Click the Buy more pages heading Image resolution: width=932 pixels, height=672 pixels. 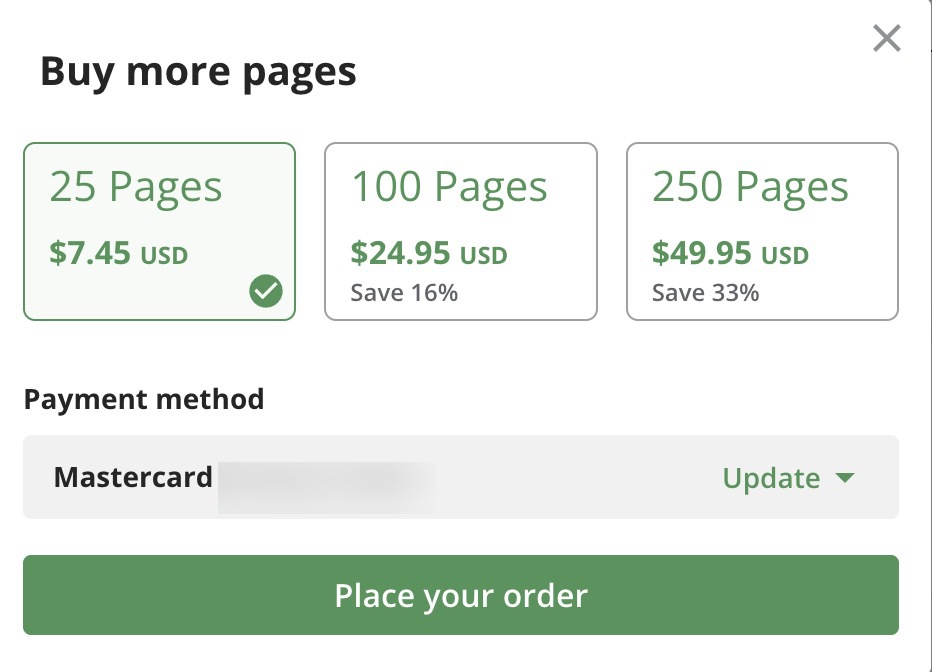tap(198, 73)
